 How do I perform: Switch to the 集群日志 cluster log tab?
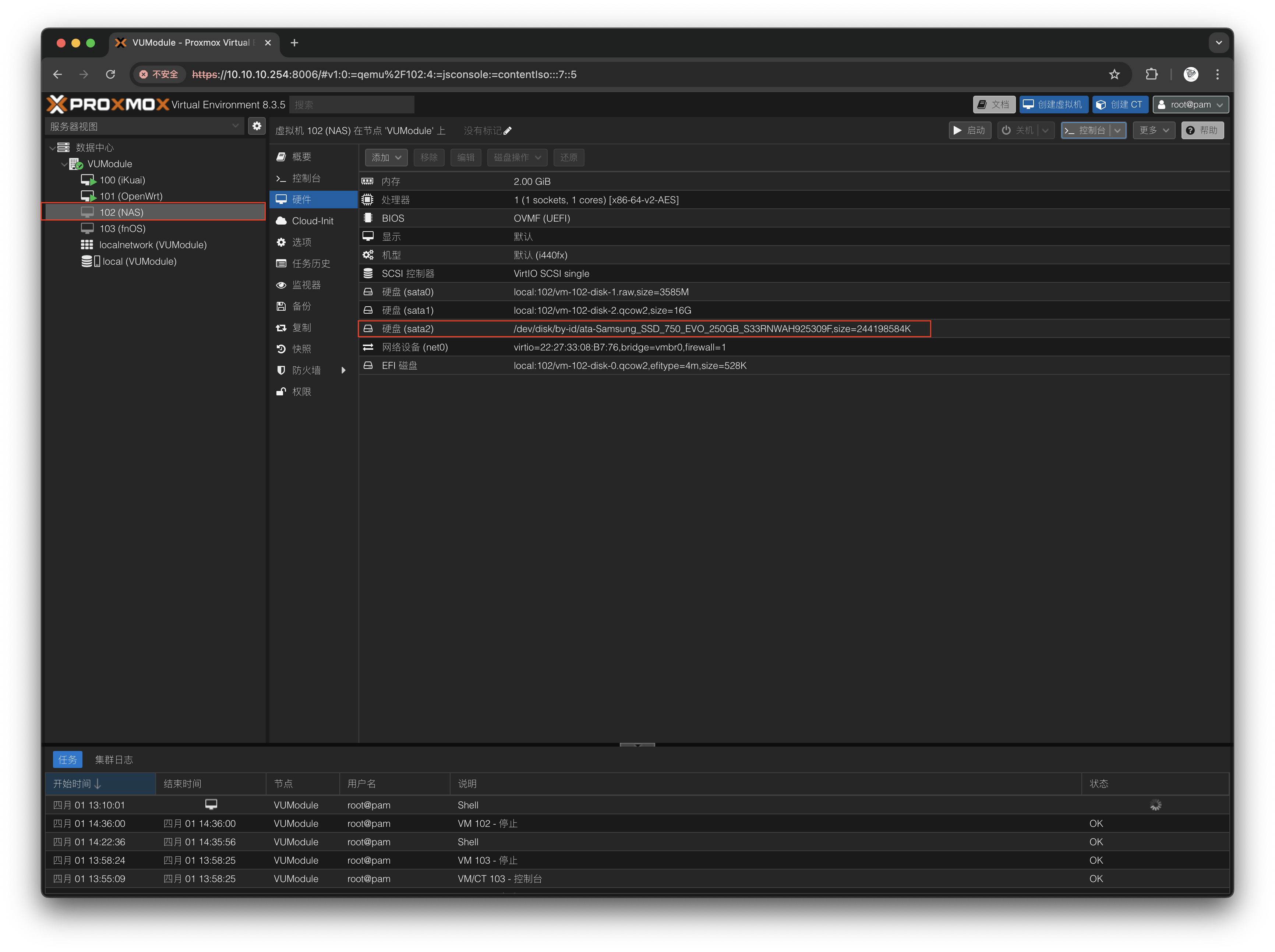tap(113, 759)
